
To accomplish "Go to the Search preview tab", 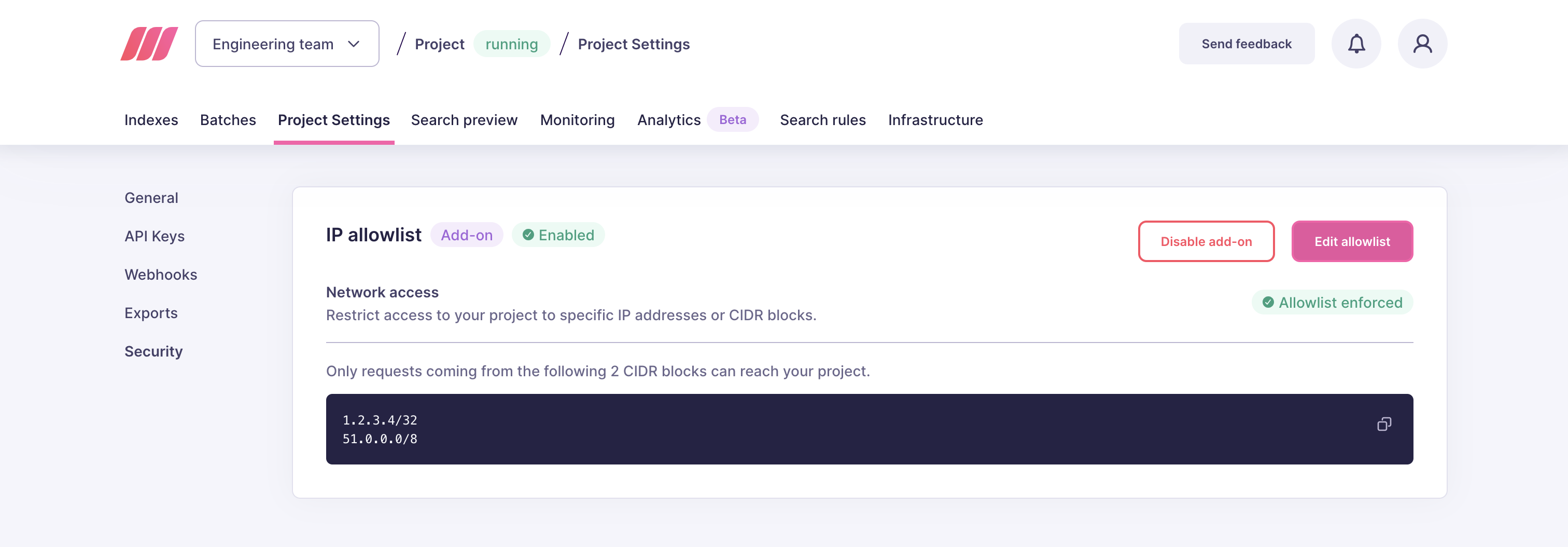I will [x=464, y=120].
